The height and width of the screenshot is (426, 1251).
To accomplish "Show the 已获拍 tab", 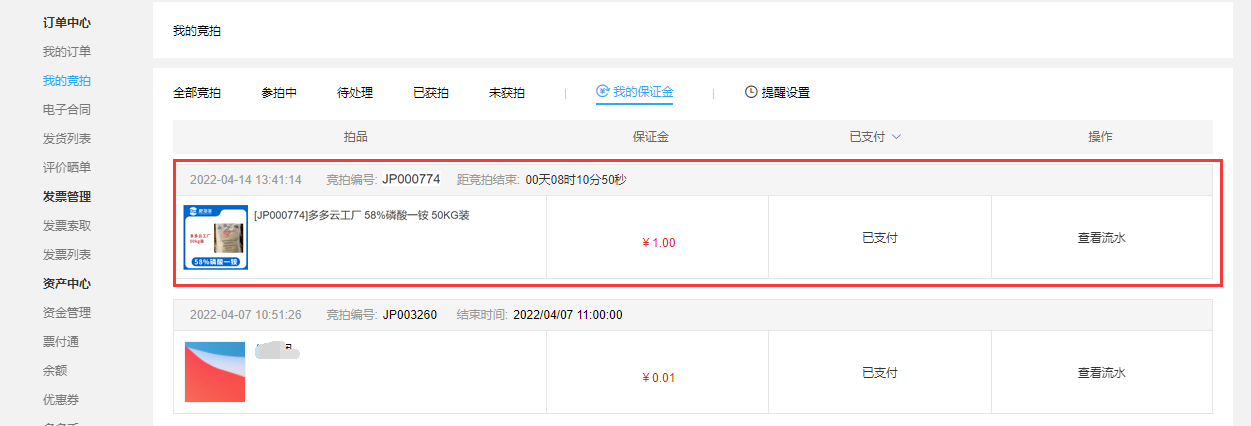I will (431, 93).
